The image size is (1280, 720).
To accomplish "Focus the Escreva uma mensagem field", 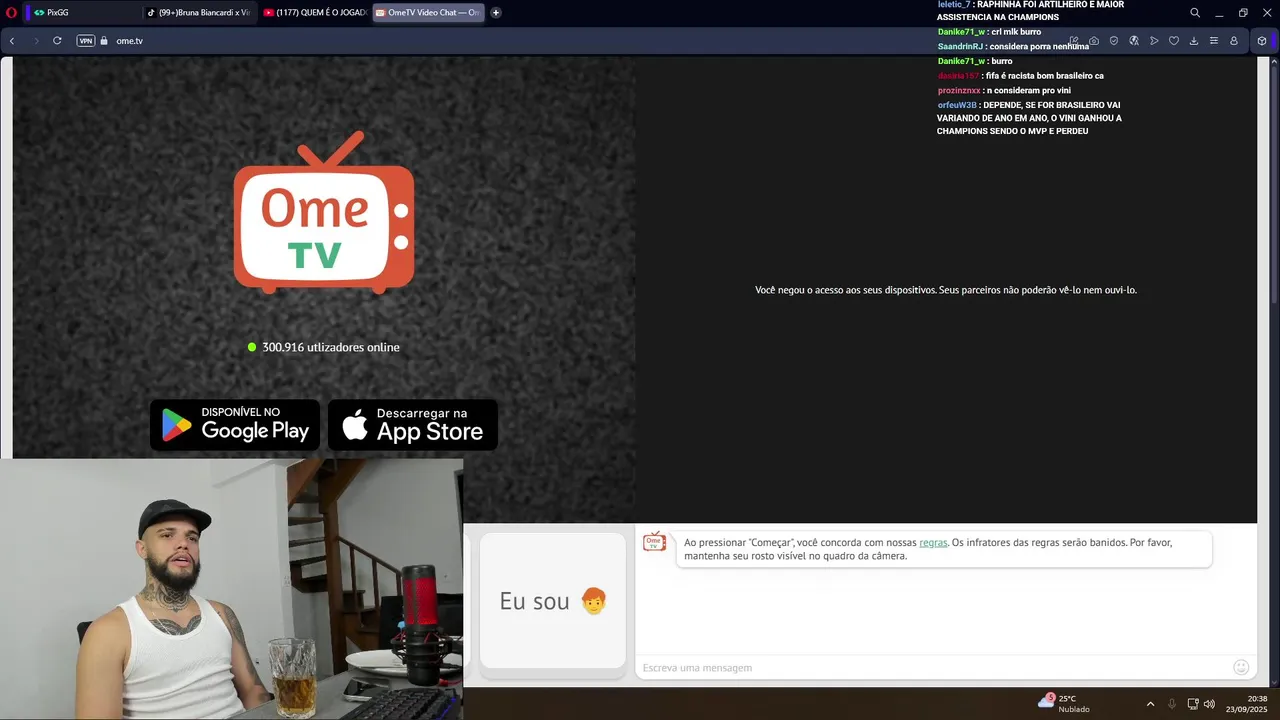I will pyautogui.click(x=935, y=667).
